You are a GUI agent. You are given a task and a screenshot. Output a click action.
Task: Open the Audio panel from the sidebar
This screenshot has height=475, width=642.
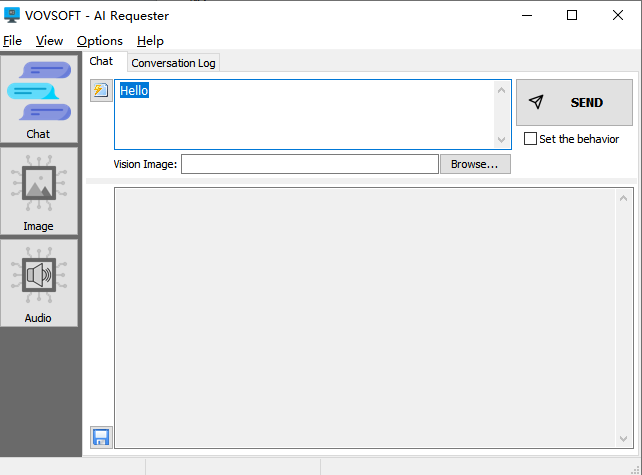tap(39, 283)
